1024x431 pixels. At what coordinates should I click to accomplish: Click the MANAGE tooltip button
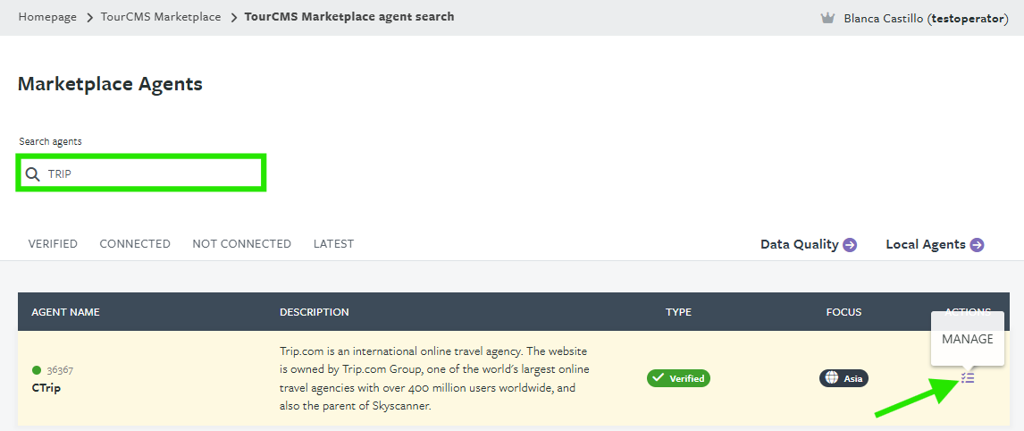click(x=967, y=339)
